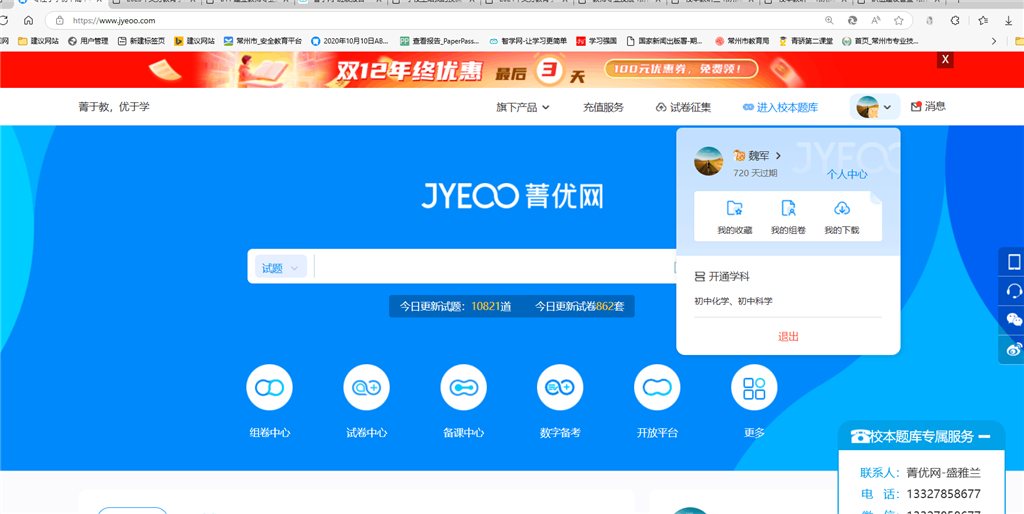Click mobile phone icon in right sidebar
Image resolution: width=1024 pixels, height=514 pixels.
[x=1014, y=262]
